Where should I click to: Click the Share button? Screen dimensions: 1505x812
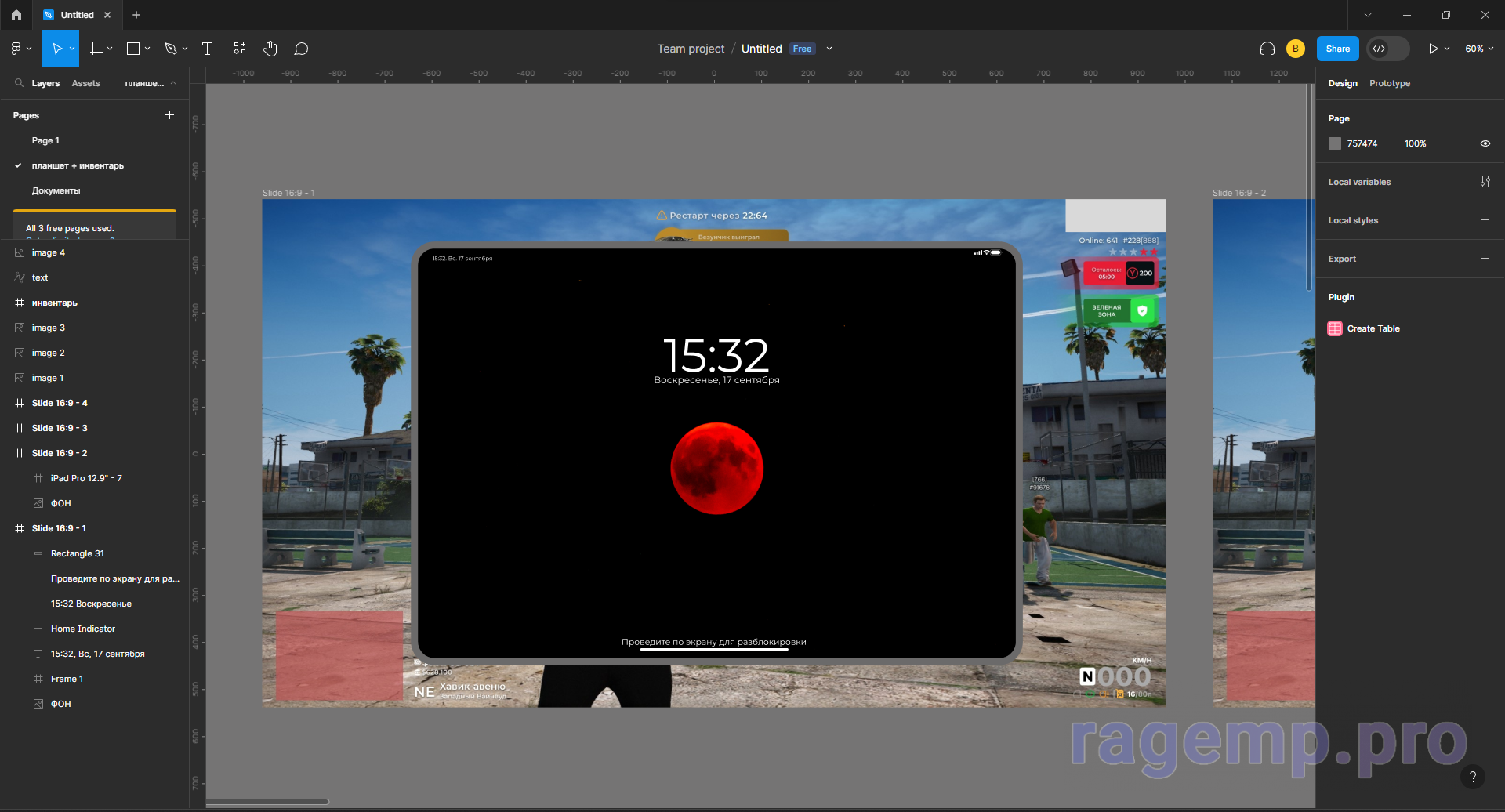click(1338, 49)
